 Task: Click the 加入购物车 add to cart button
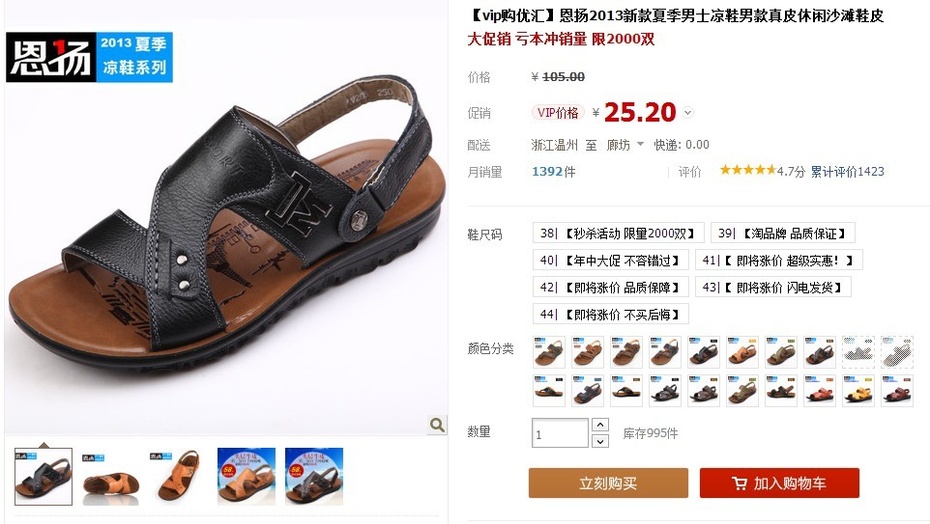tap(779, 483)
